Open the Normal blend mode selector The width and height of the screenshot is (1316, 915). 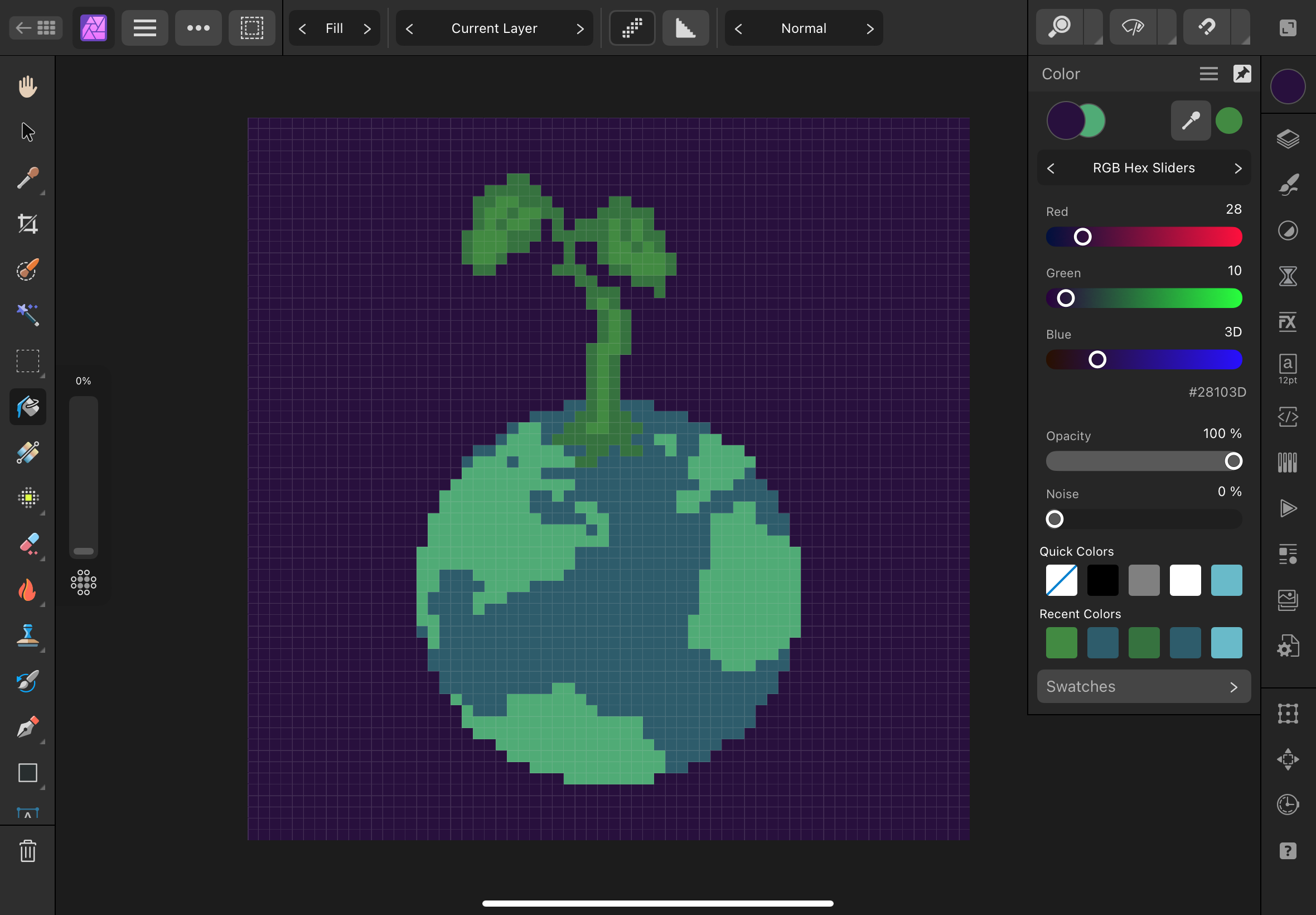[803, 28]
